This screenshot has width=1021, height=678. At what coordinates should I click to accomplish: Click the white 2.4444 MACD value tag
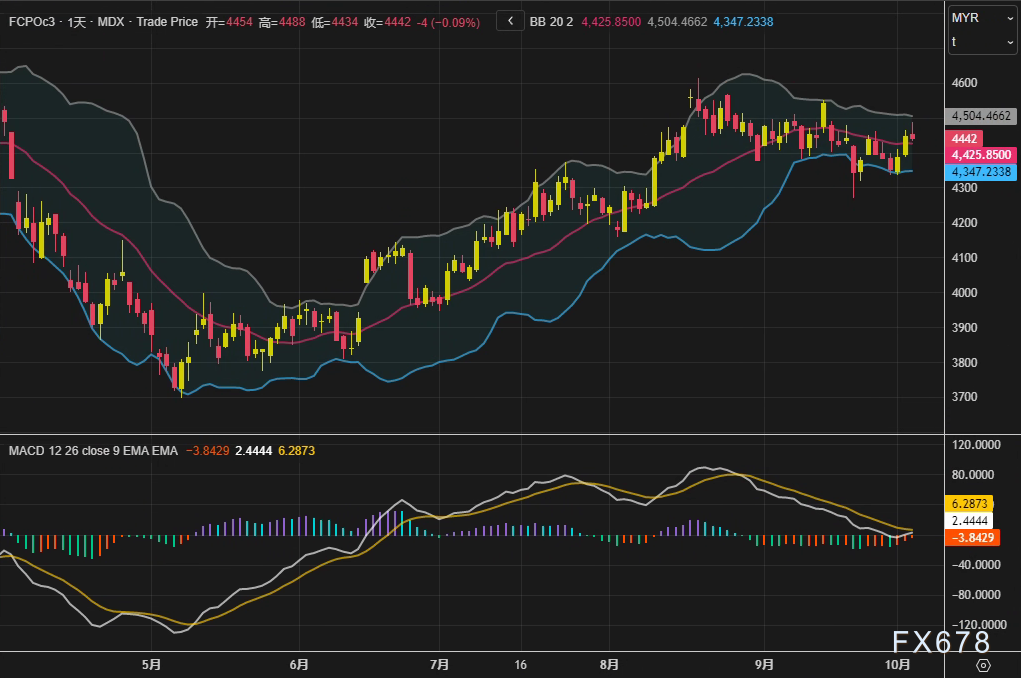click(968, 521)
